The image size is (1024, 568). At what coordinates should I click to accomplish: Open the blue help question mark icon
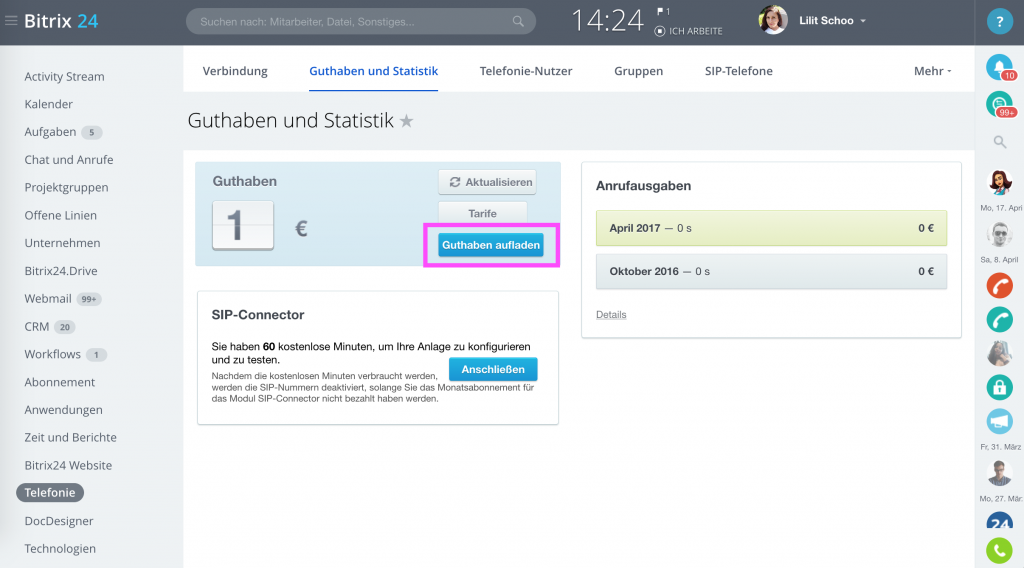[999, 22]
